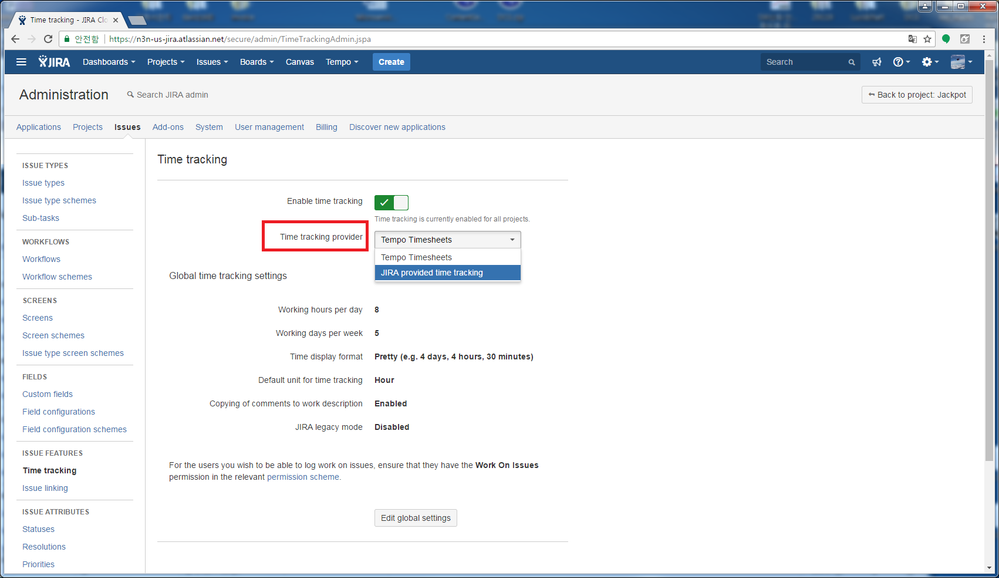Switch to the System admin tab
Image resolution: width=999 pixels, height=578 pixels.
point(209,127)
